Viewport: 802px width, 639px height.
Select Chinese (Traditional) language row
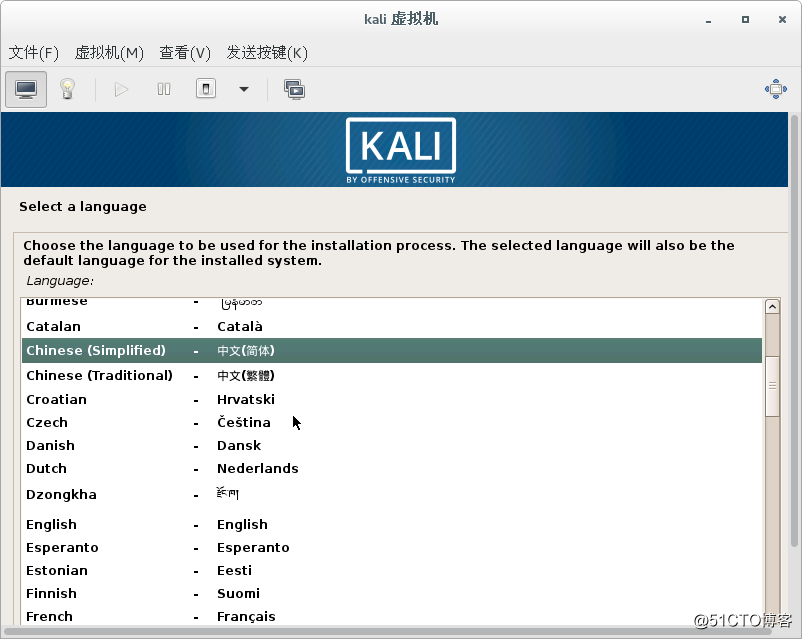point(392,376)
